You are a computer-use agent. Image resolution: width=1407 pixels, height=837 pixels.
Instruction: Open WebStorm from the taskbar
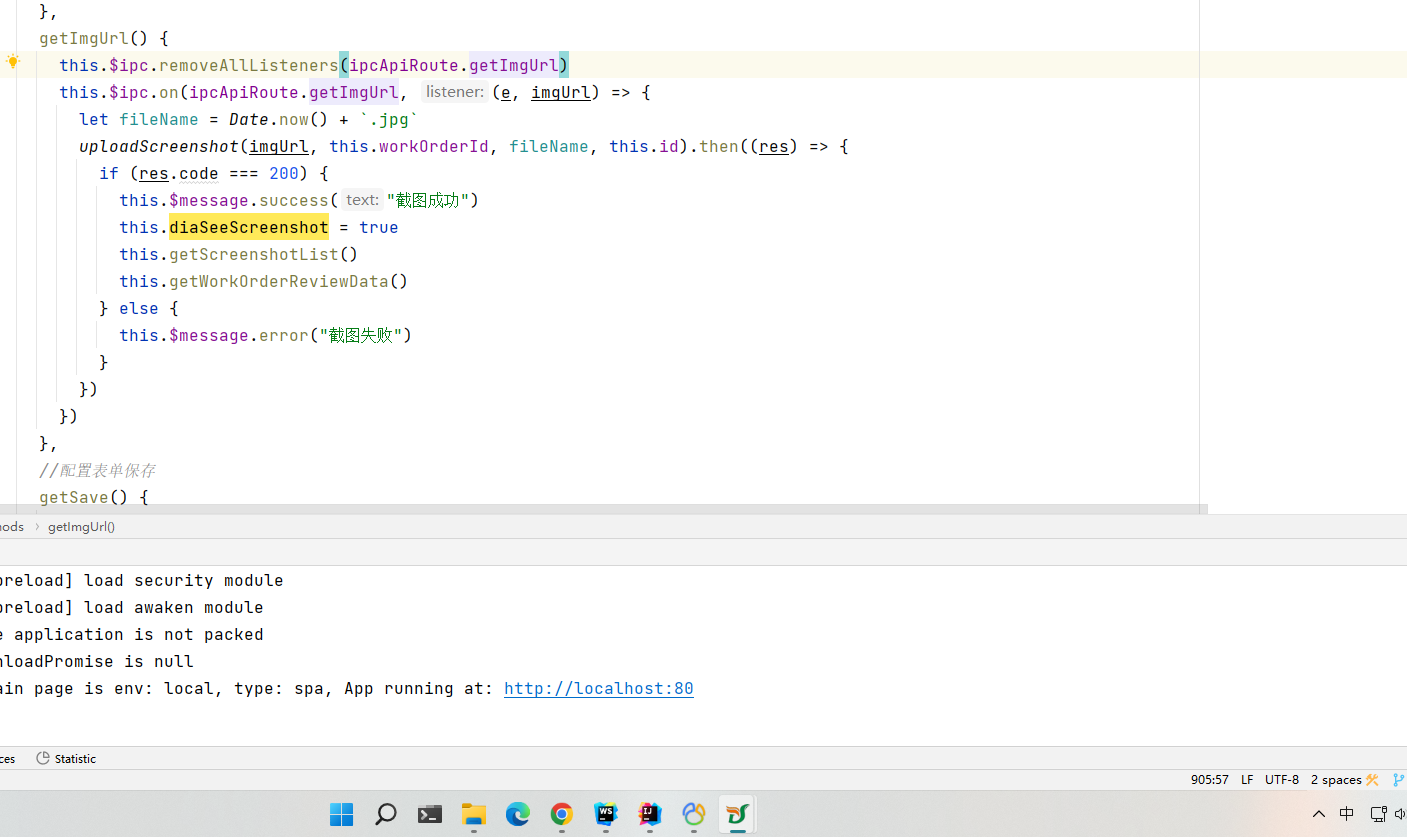[606, 814]
